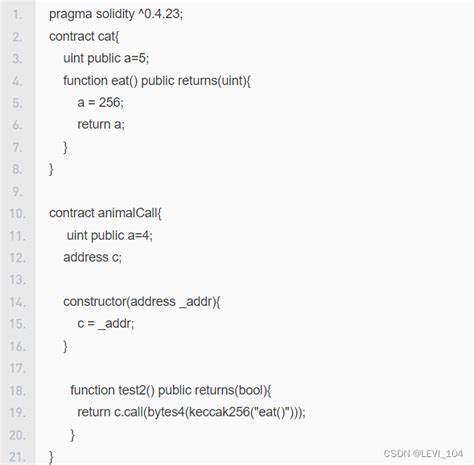Click the 'contract cat{' declaration
This screenshot has width=474, height=465.
tap(84, 36)
